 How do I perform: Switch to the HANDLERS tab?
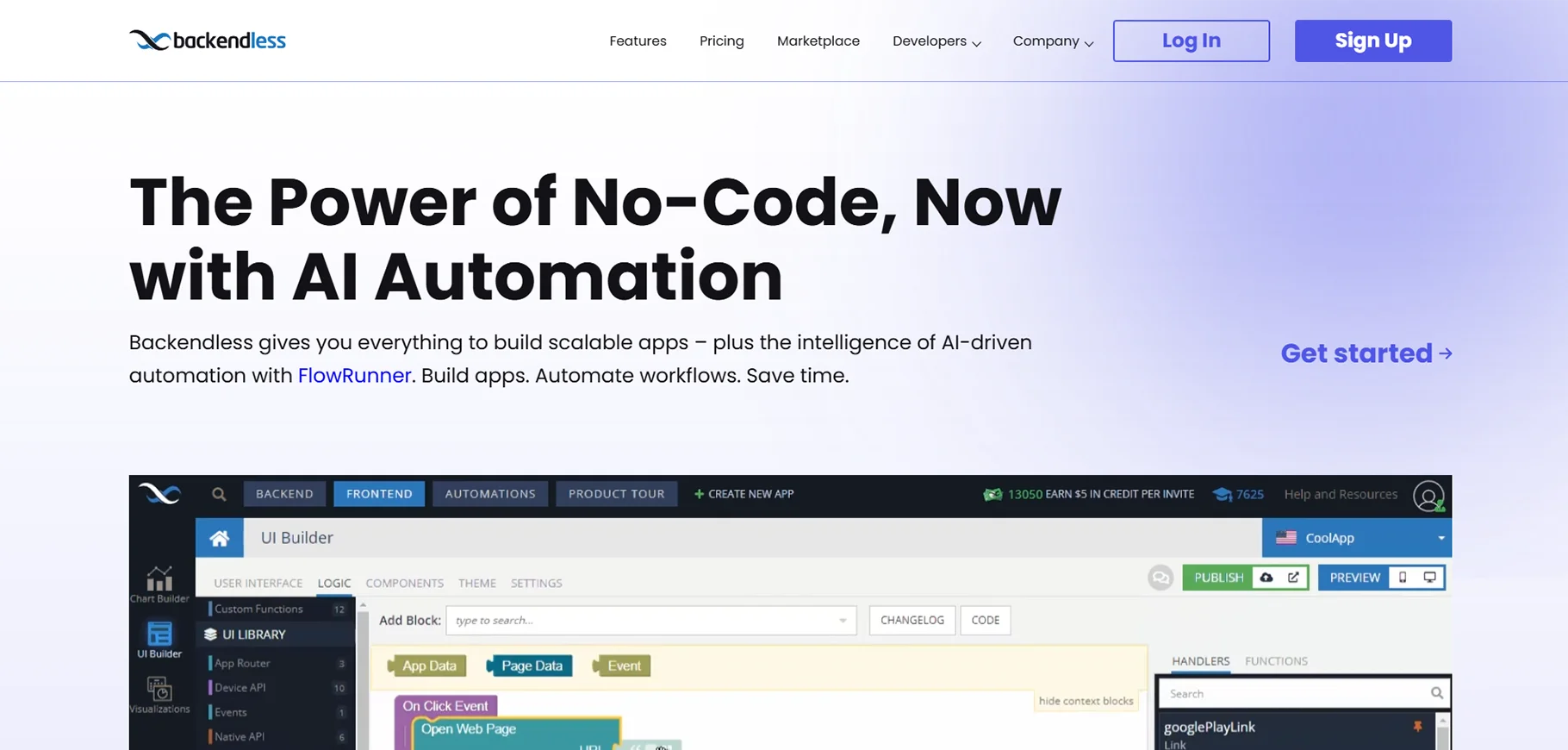coord(1201,661)
